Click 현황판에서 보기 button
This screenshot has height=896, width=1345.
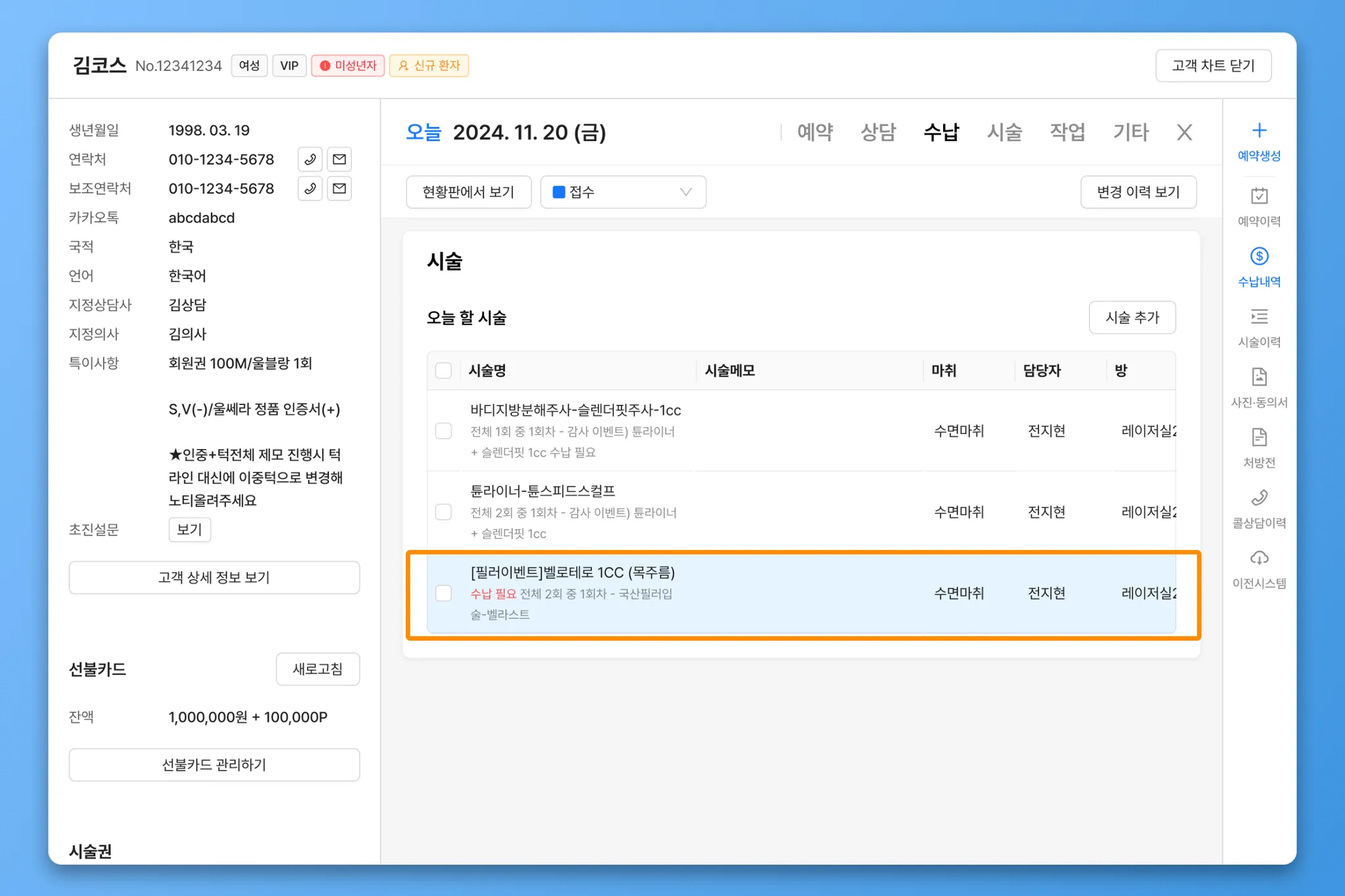coord(468,192)
